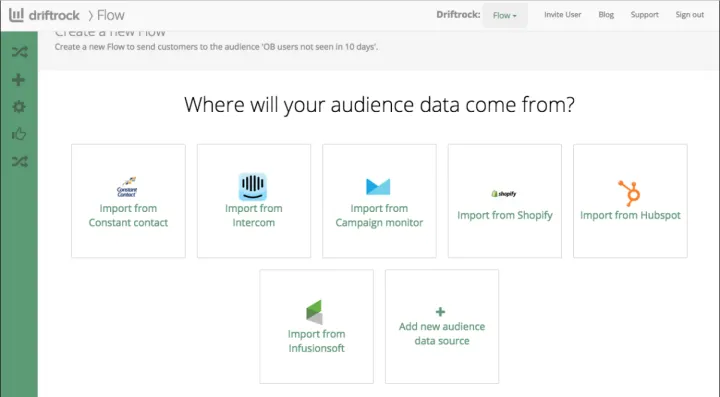The height and width of the screenshot is (397, 720).
Task: Choose Import from Intercom
Action: coord(253,201)
